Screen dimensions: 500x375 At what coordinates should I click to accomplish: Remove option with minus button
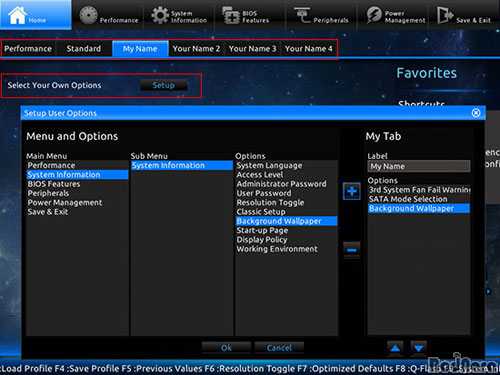tap(352, 250)
